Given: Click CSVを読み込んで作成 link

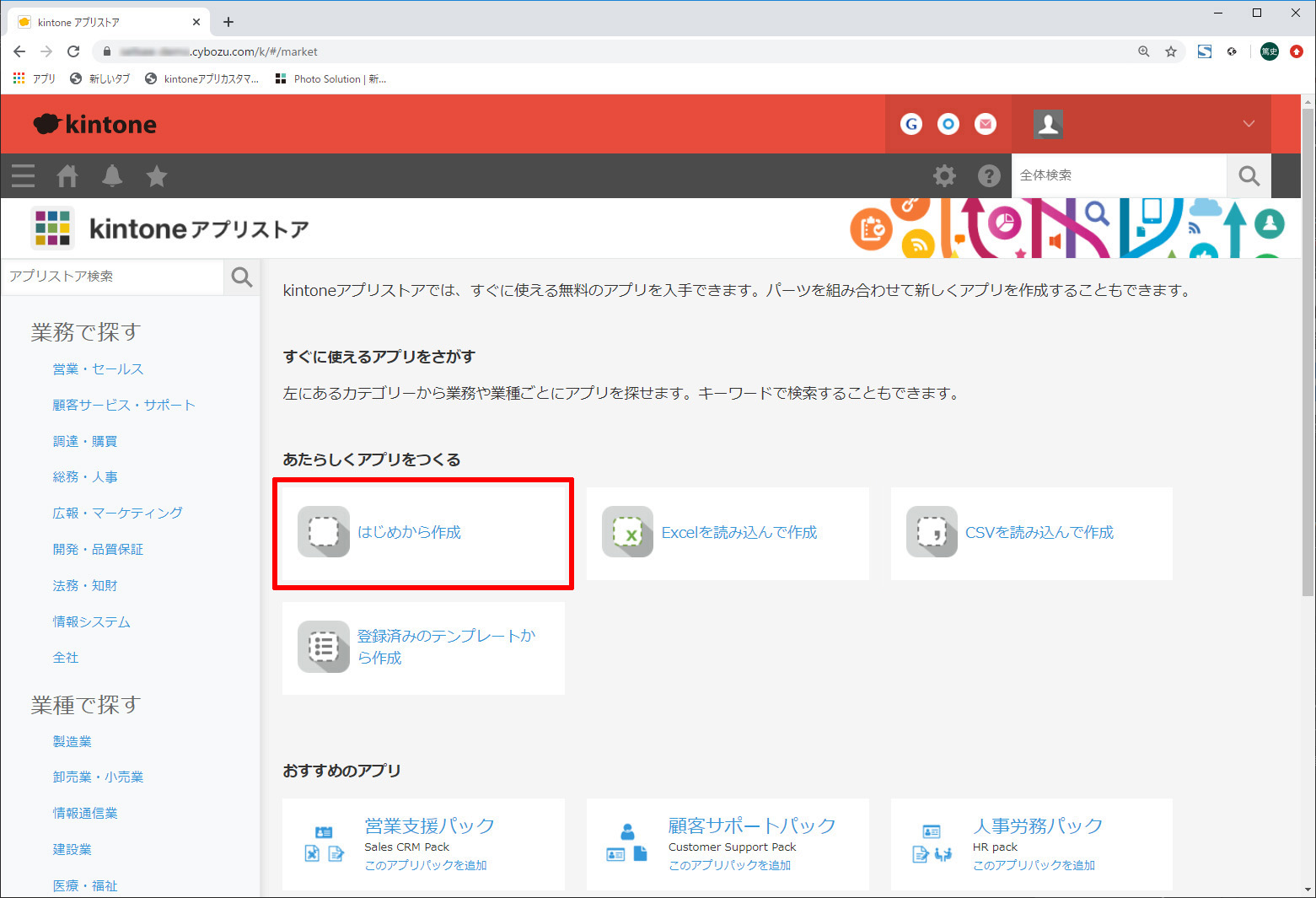Looking at the screenshot, I should pyautogui.click(x=1039, y=532).
